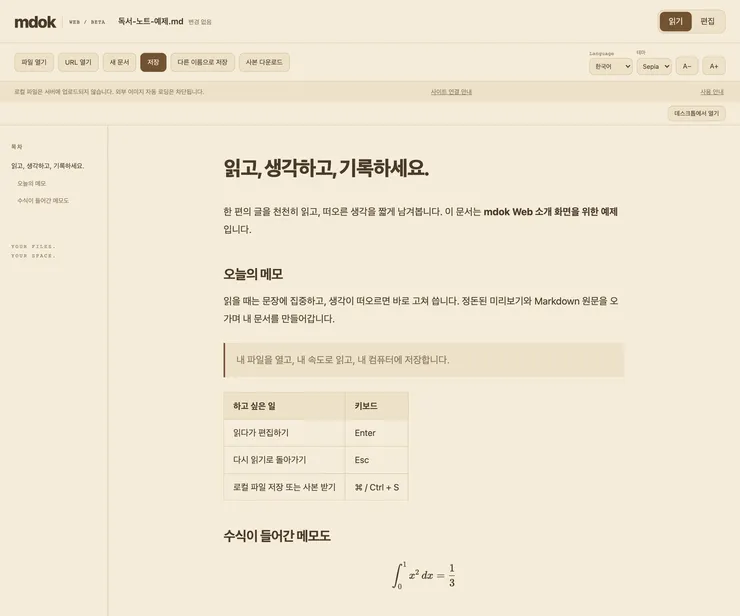Click table header 하고 싶은 일
This screenshot has height=616, width=740.
pyautogui.click(x=285, y=406)
